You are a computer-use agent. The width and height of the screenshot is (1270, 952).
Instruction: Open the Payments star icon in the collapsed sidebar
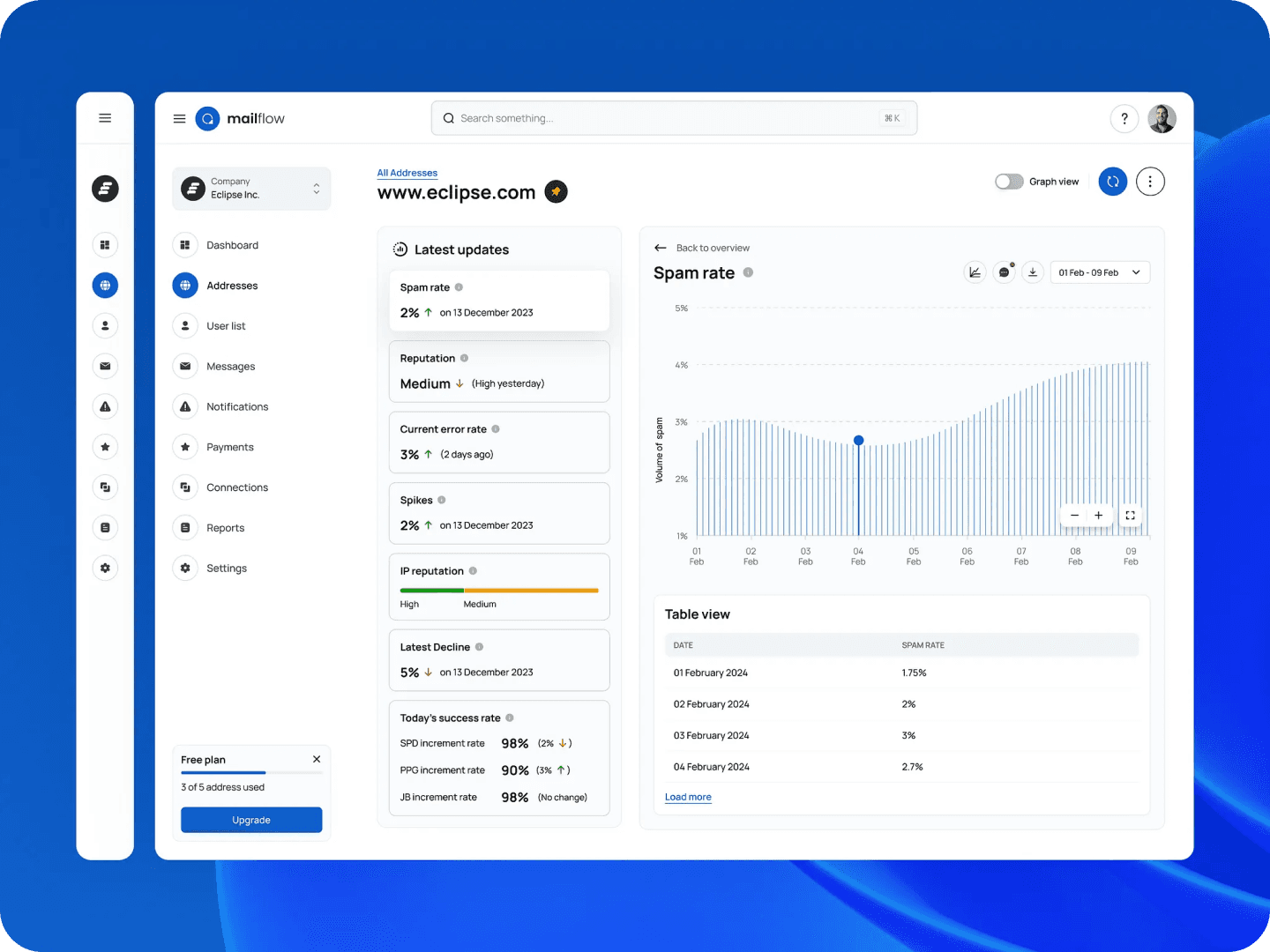105,447
